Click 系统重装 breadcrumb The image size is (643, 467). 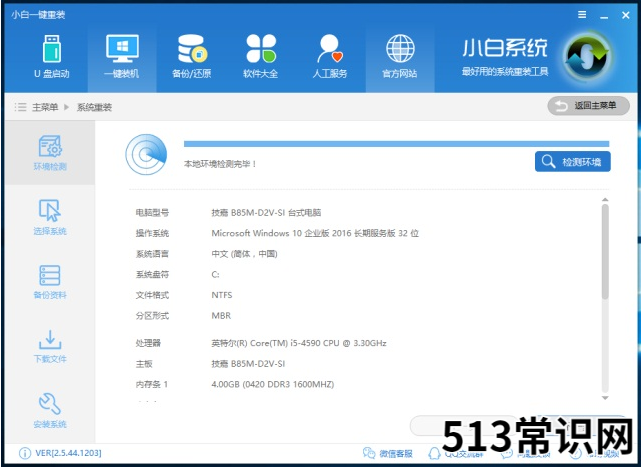(94, 107)
